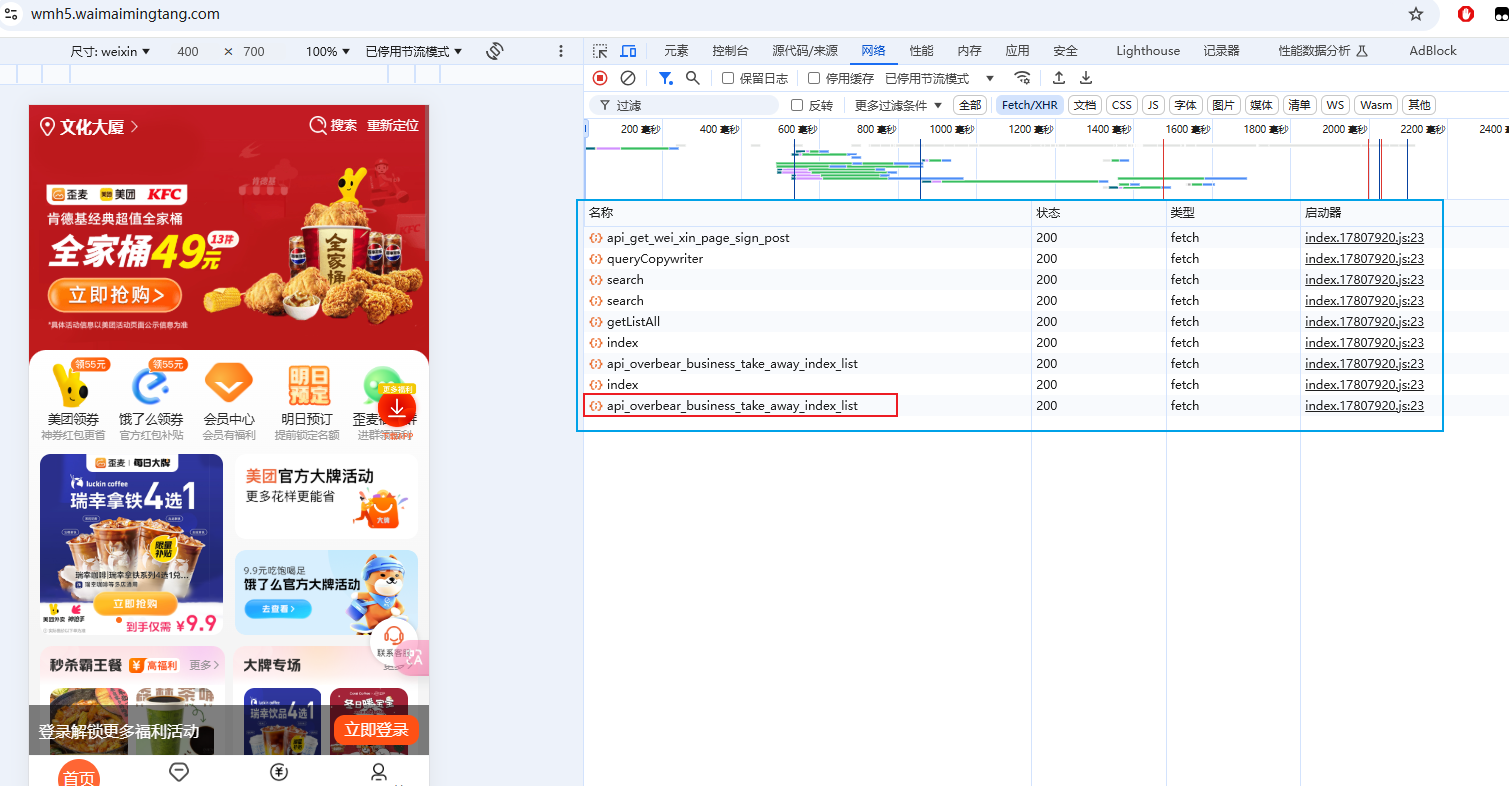
Task: Tap the yuan-coin bottom navigation icon
Action: click(279, 772)
